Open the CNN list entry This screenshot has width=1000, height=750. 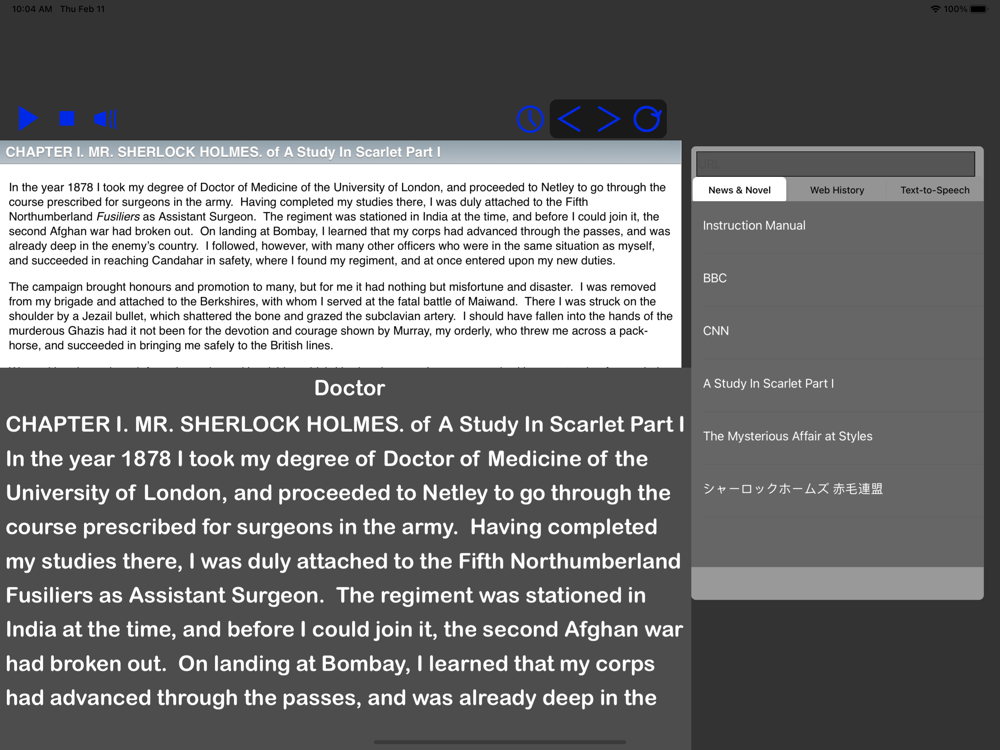point(837,332)
